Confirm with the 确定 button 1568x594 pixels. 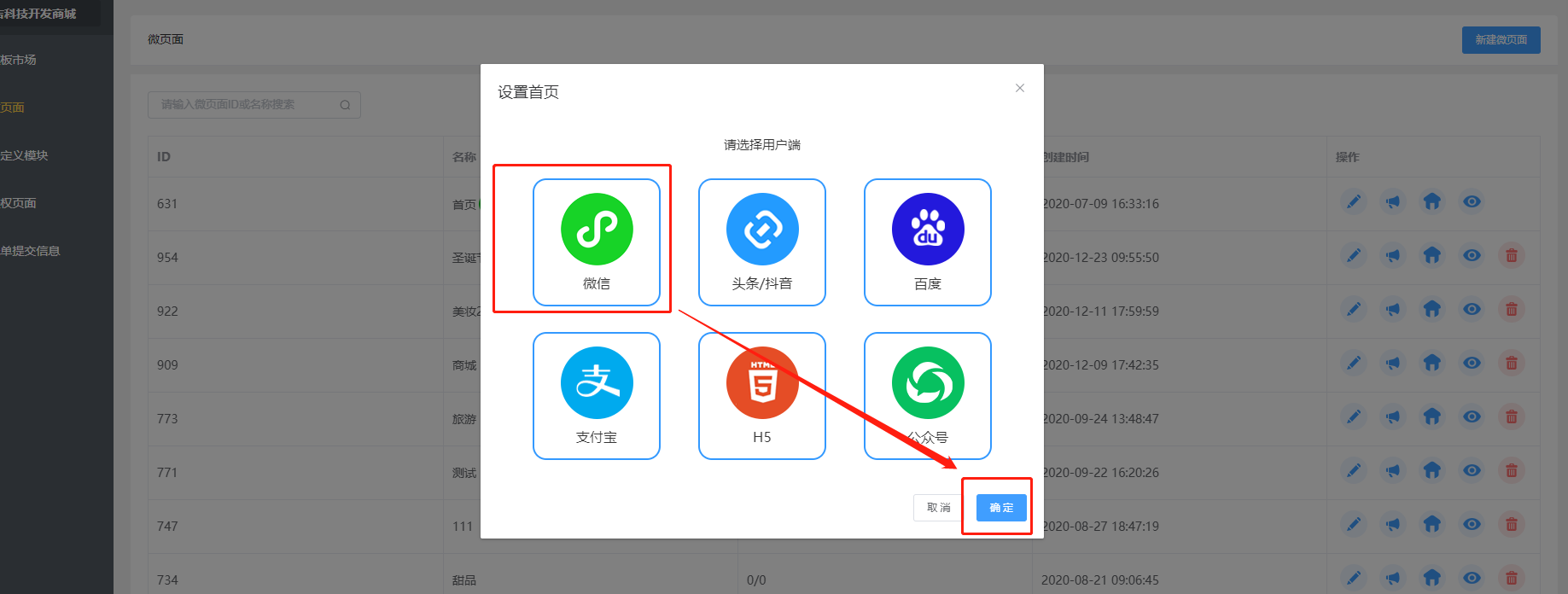(x=1001, y=508)
